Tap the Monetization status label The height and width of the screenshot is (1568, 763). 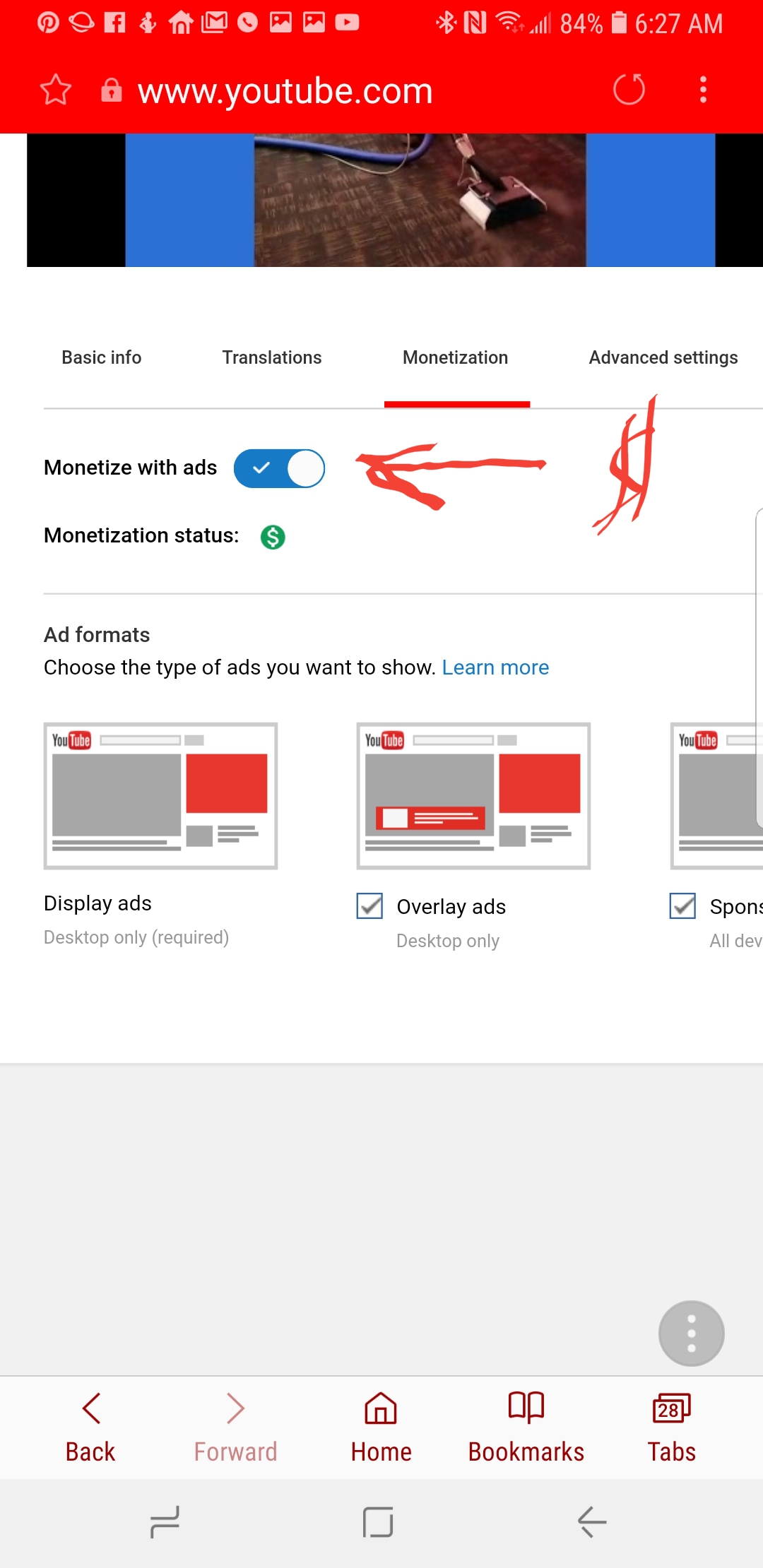(141, 535)
